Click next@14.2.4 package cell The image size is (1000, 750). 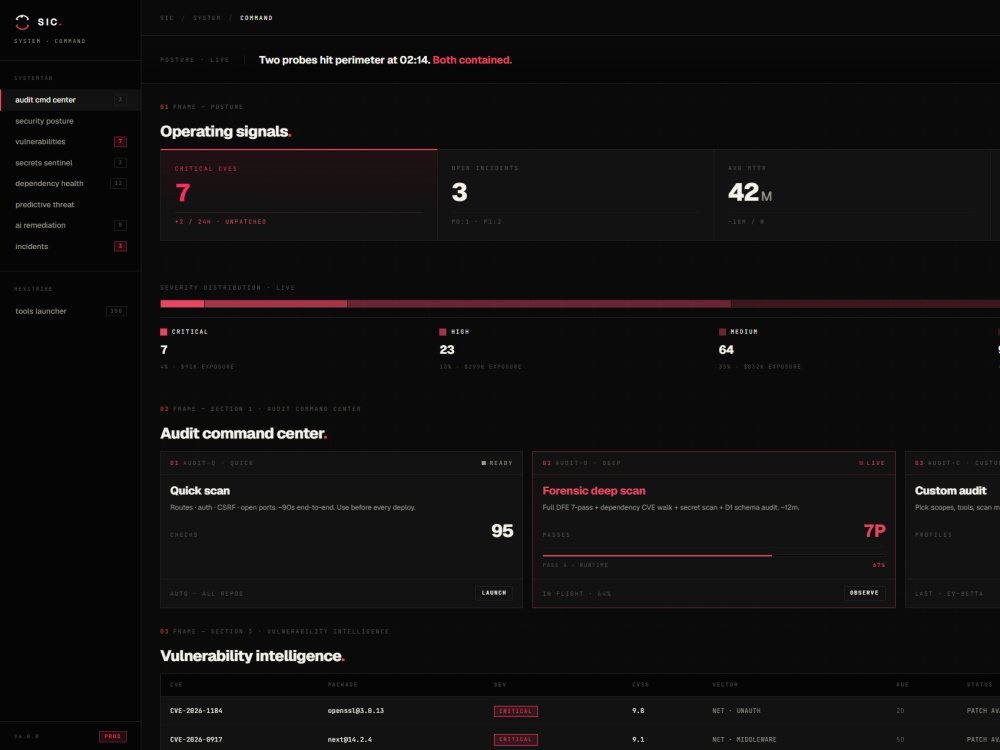pyautogui.click(x=349, y=740)
